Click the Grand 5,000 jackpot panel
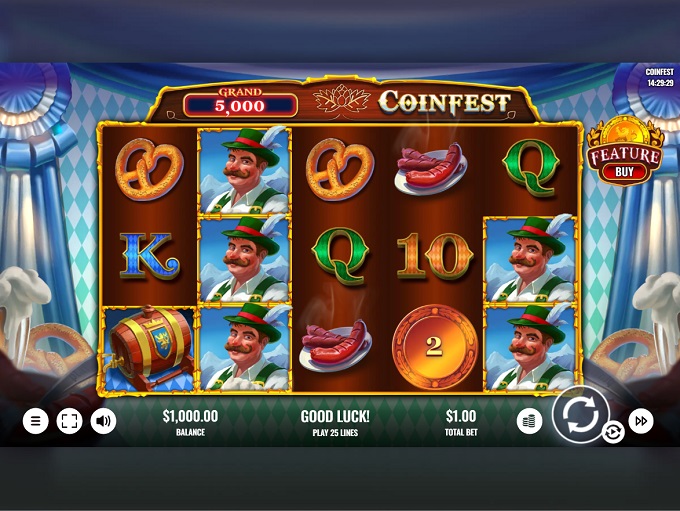 click(x=240, y=102)
